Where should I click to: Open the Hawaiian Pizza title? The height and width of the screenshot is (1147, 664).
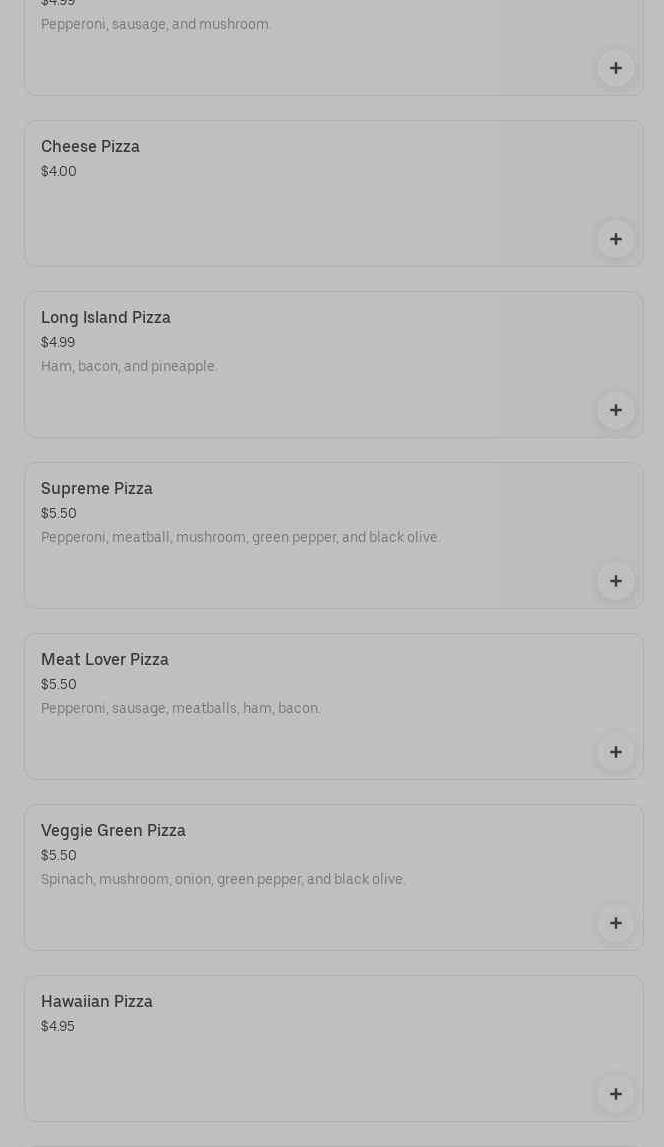(97, 1002)
